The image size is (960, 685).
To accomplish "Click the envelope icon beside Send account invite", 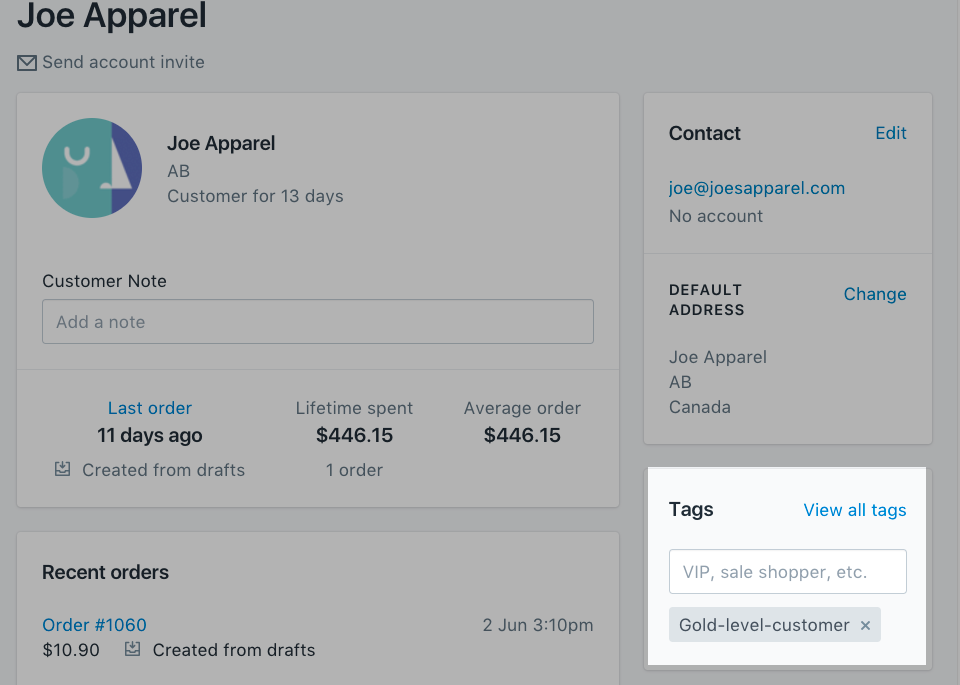I will [27, 62].
